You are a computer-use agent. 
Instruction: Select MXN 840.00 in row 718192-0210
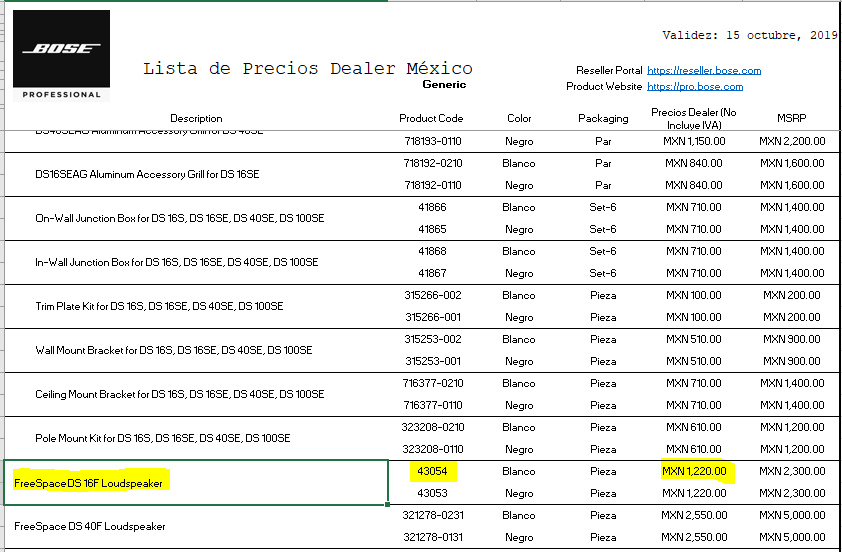pos(694,163)
